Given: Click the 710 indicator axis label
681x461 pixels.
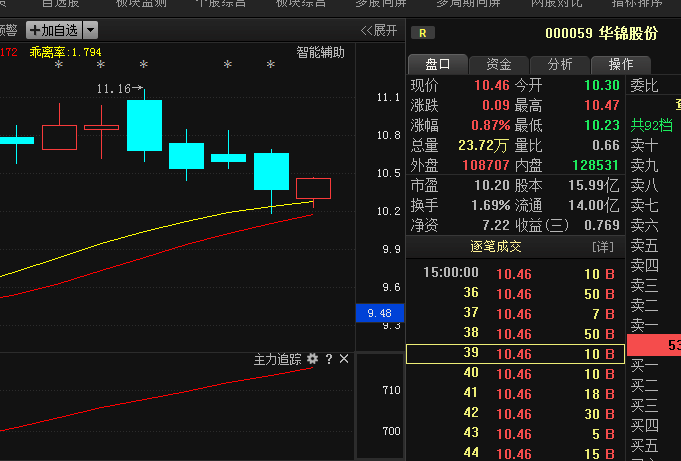Looking at the screenshot, I should click(391, 390).
